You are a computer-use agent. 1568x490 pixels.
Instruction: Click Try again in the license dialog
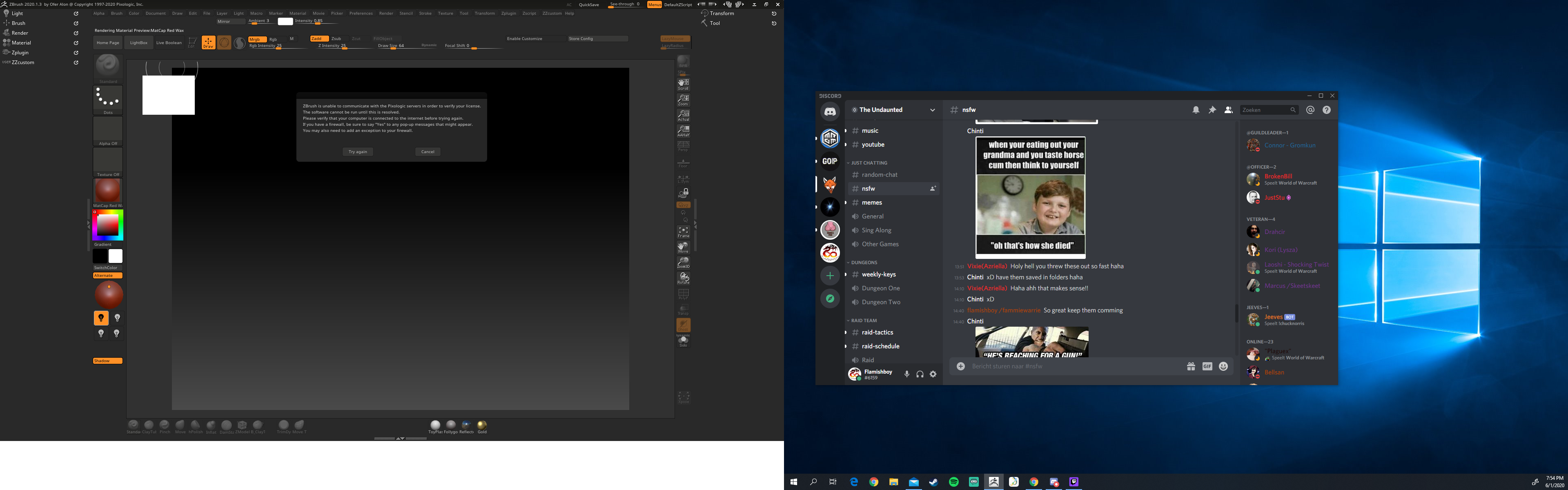pos(358,151)
